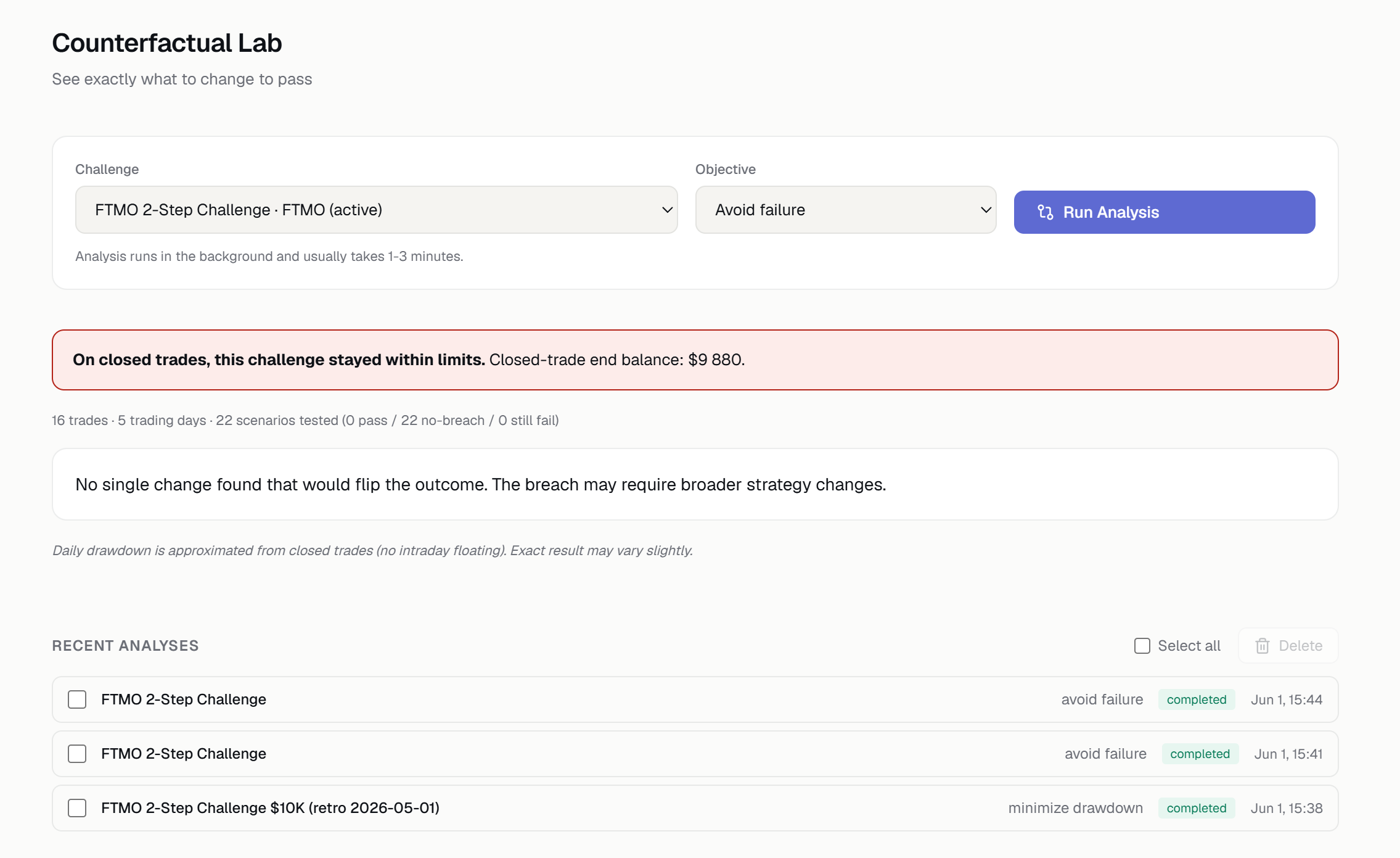Screen dimensions: 1400x858
Task: Open the Challenge dropdown
Action: [376, 210]
